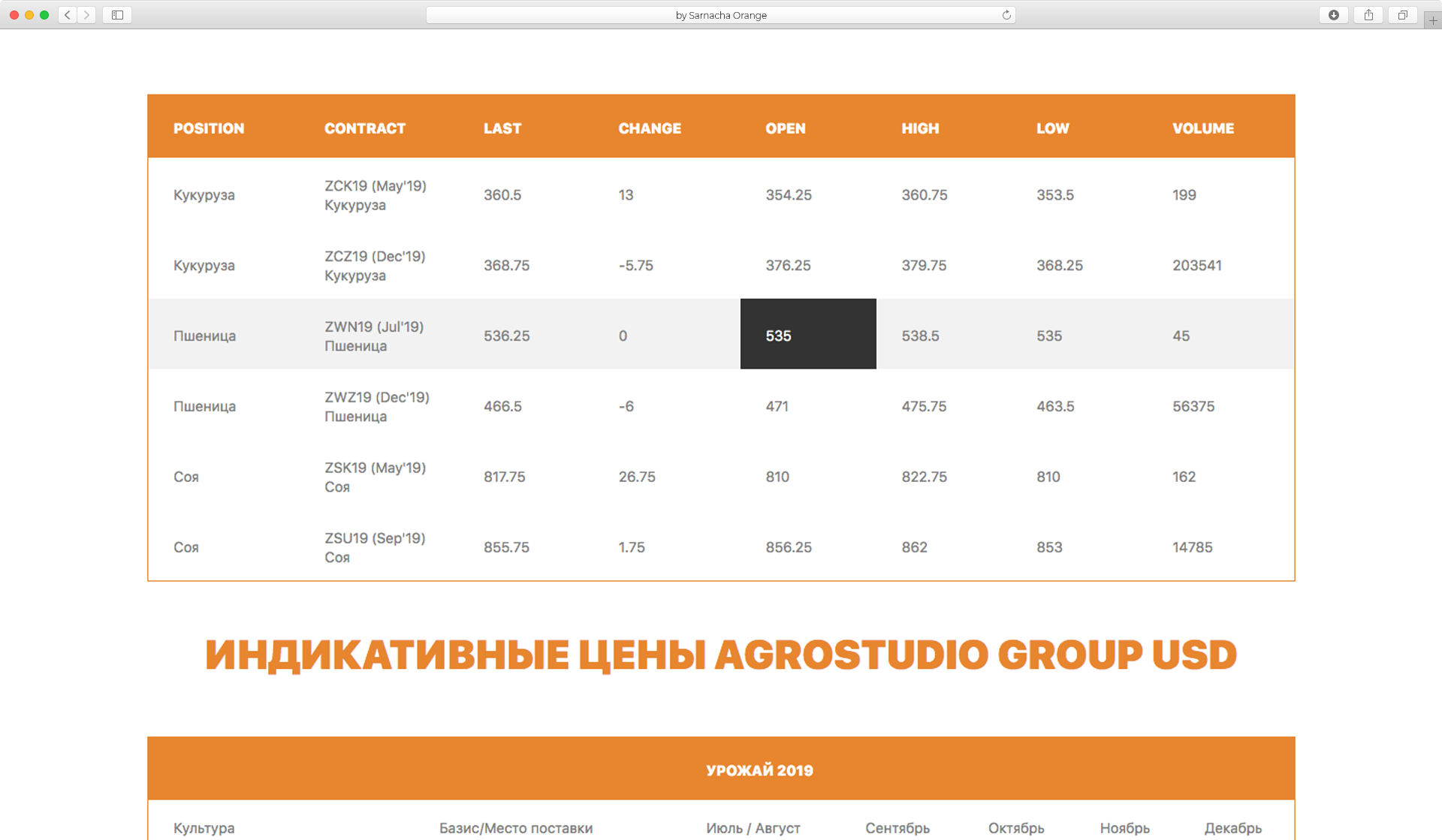Click the low value 353.5
This screenshot has height=840, width=1442.
1055,195
